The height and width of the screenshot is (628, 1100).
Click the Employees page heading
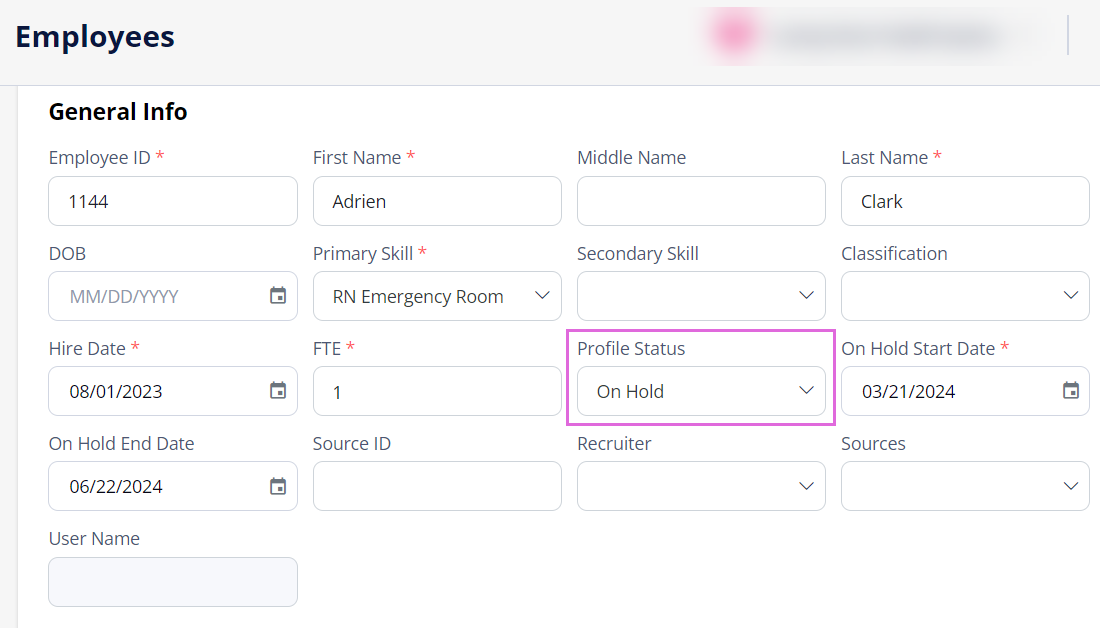click(x=95, y=36)
